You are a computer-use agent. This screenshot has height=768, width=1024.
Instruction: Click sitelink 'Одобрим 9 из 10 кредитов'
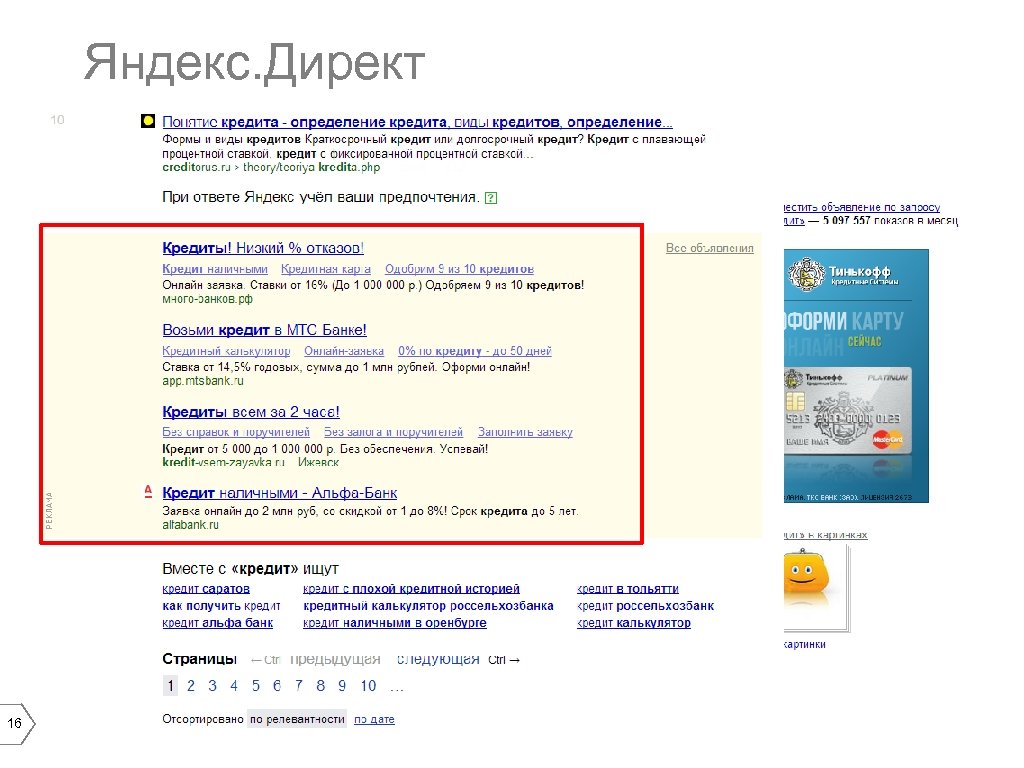459,269
